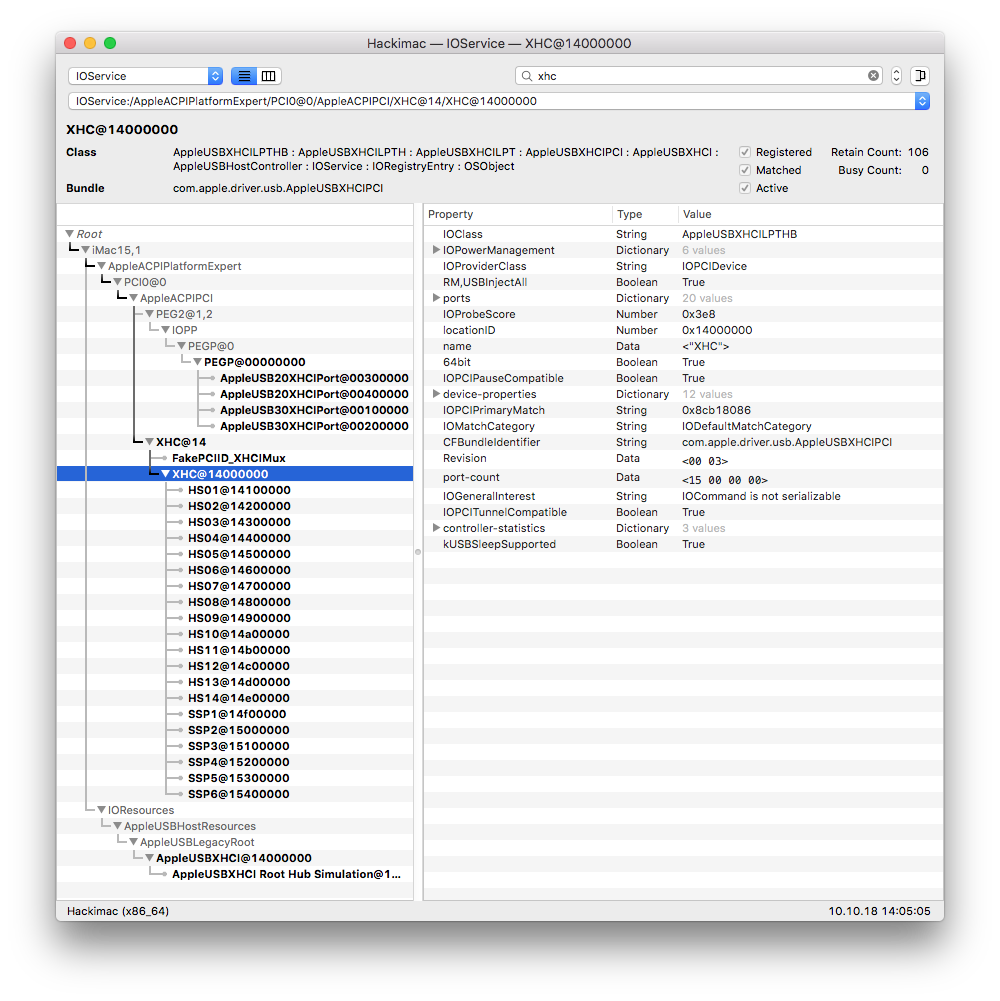
Task: Select SSP1@14f00000 port
Action: 237,714
